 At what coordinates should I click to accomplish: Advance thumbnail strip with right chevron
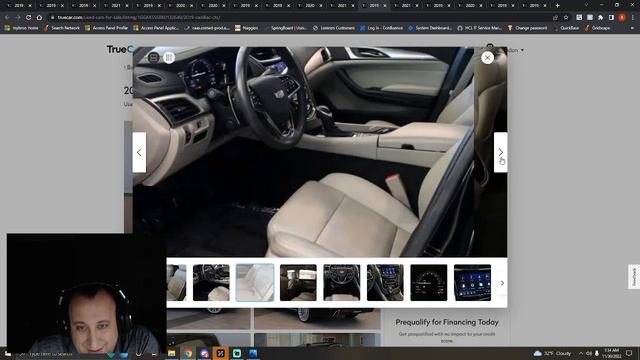[502, 283]
